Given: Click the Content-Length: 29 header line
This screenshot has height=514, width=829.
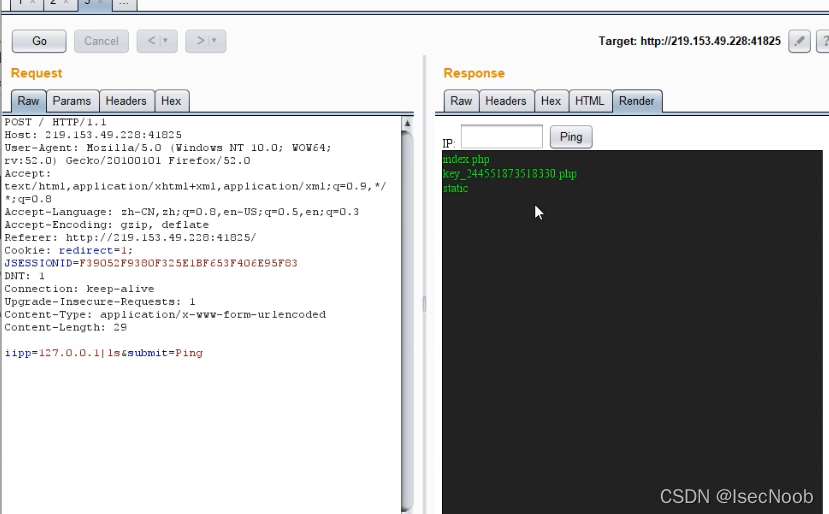Looking at the screenshot, I should [x=66, y=327].
